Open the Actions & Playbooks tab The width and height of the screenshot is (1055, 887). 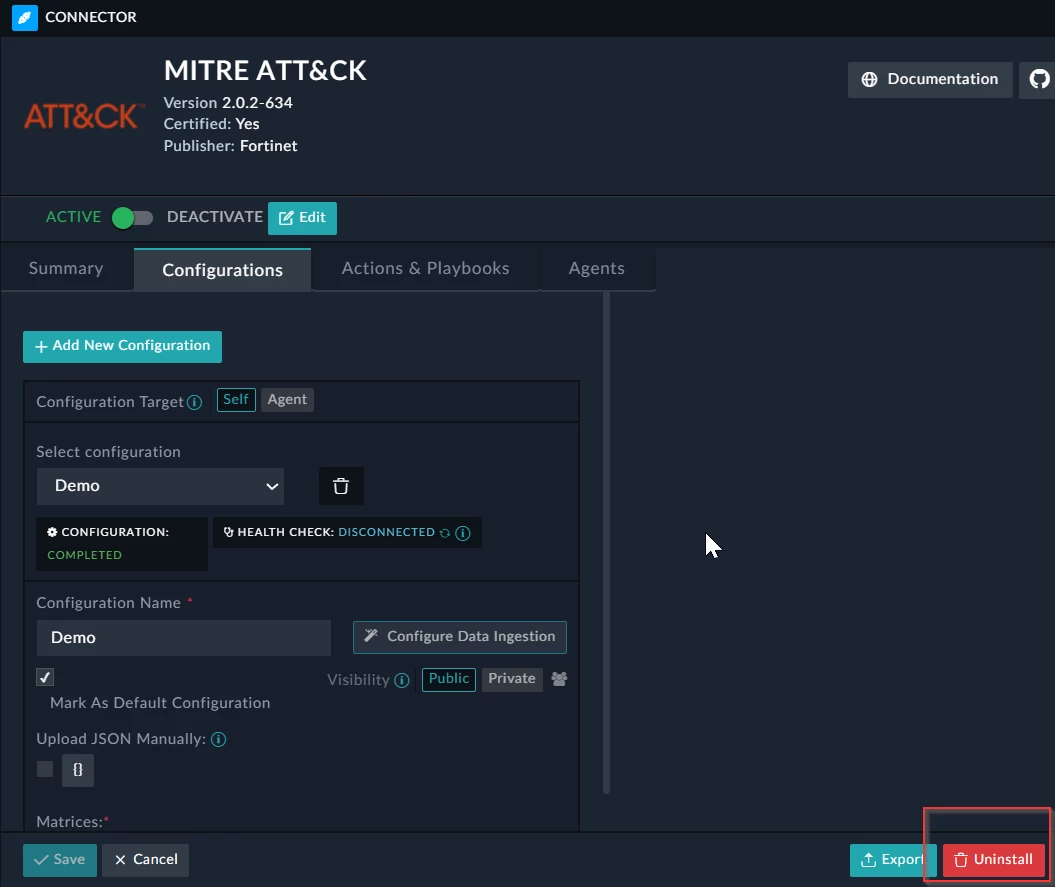pos(425,269)
